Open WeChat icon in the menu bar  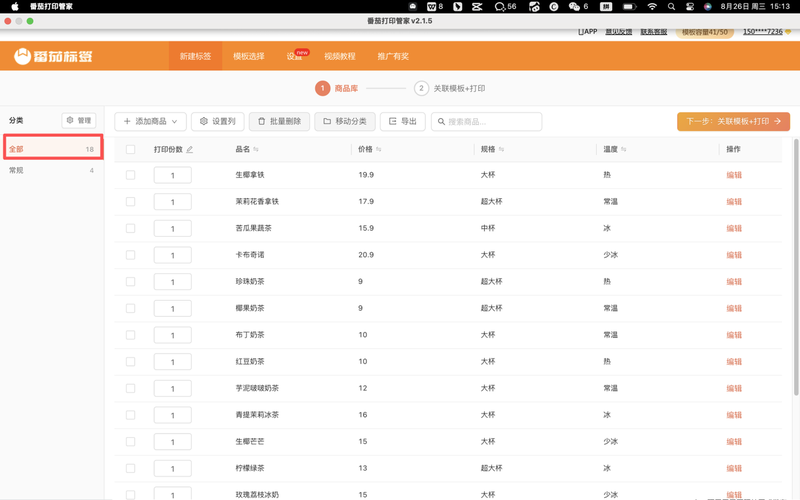[574, 6]
